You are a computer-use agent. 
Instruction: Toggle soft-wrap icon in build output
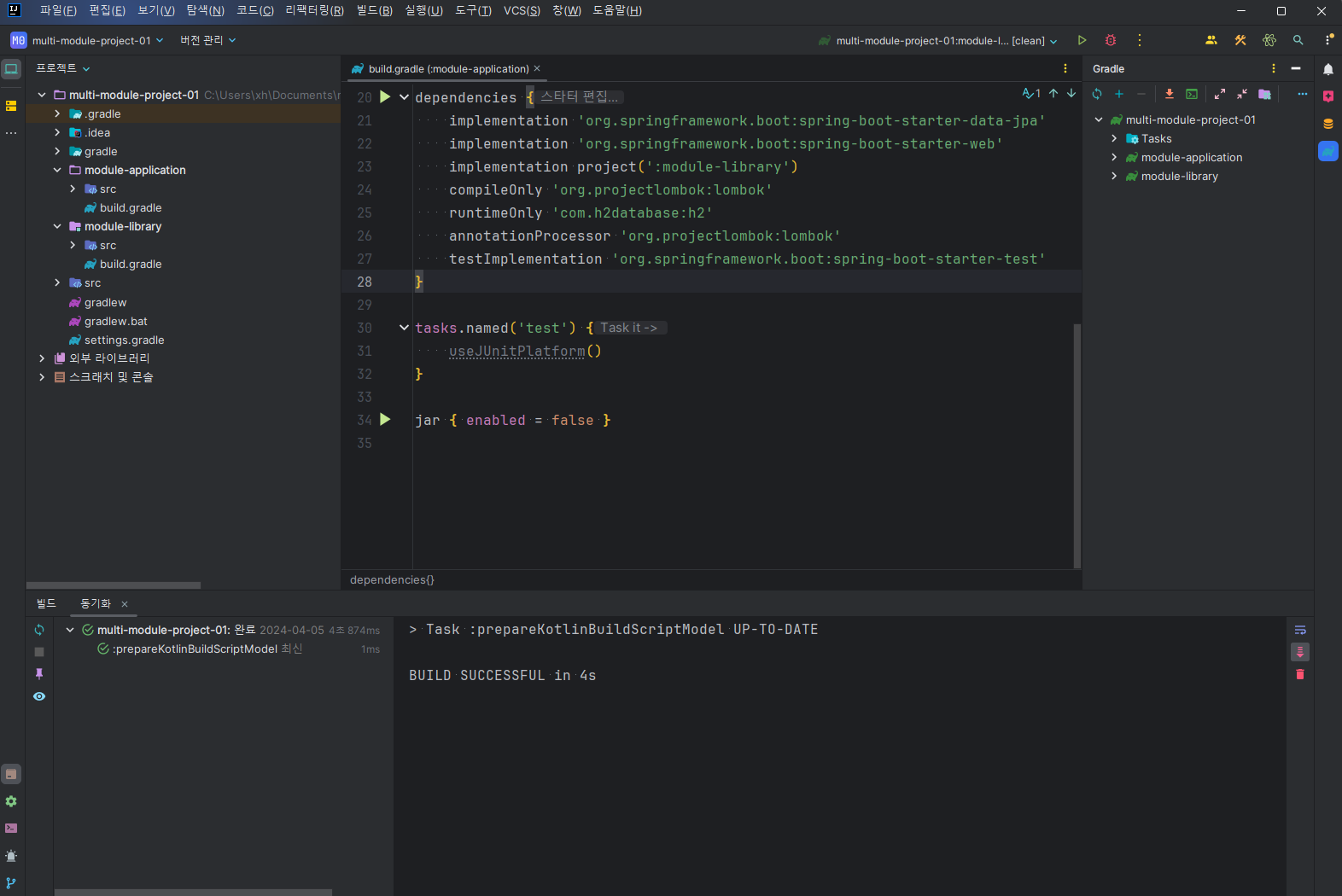pos(1300,630)
